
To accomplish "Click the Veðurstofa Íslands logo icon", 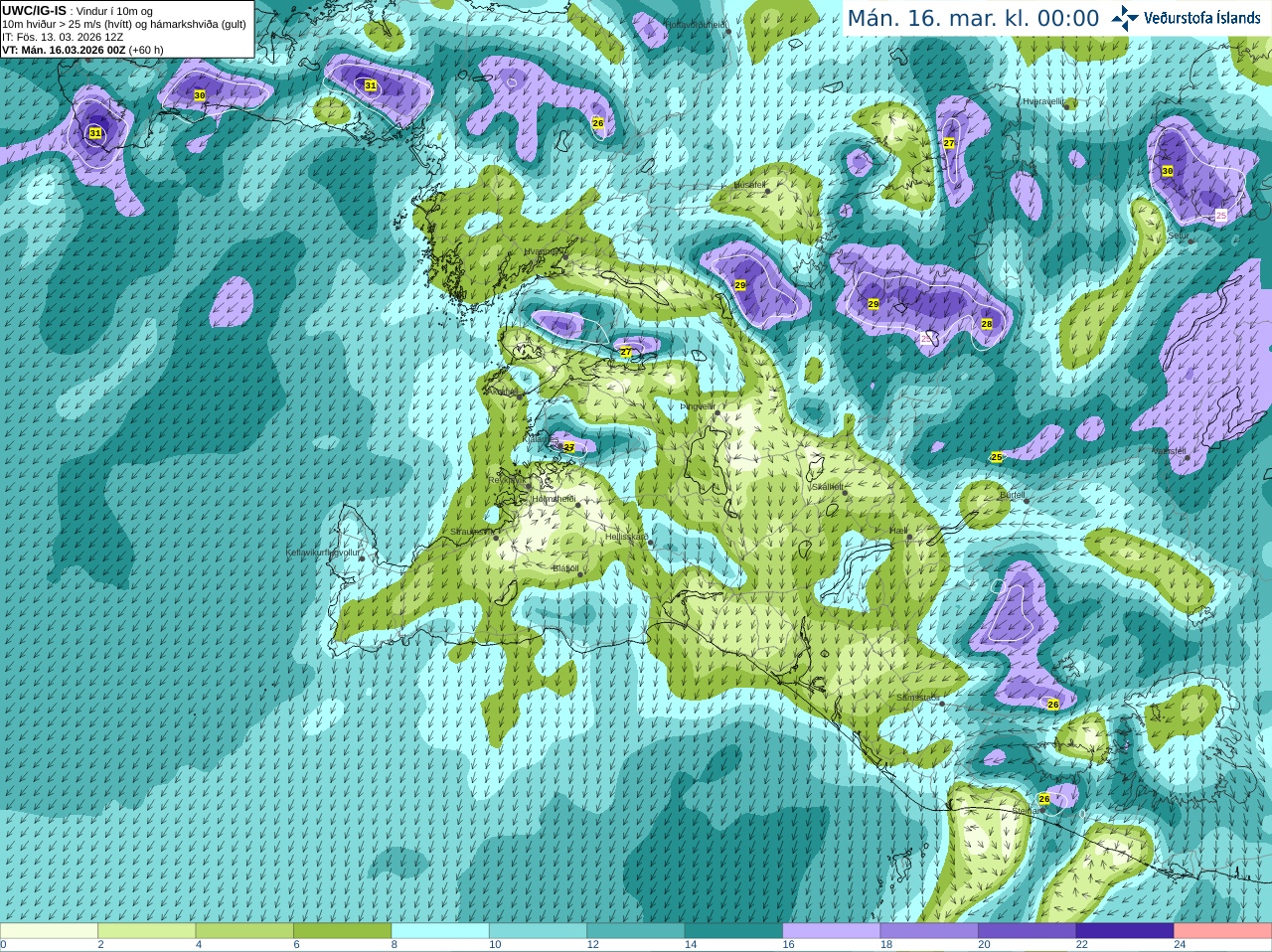I will 1125,18.
